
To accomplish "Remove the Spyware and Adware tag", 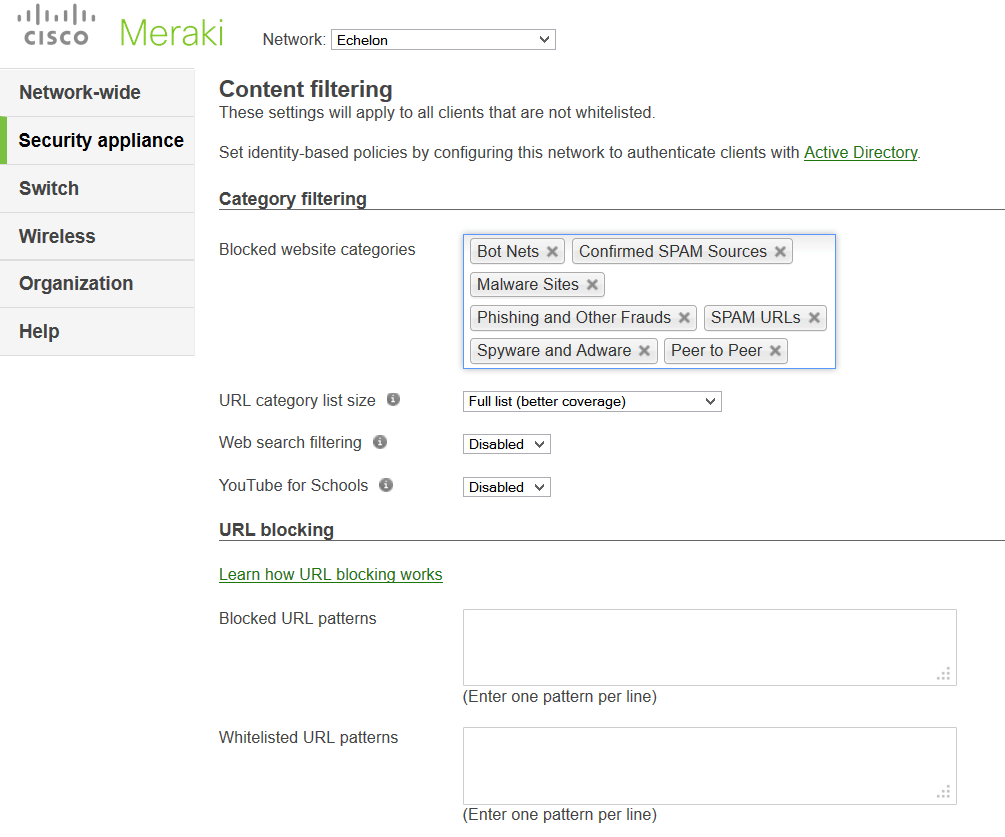I will pos(644,351).
